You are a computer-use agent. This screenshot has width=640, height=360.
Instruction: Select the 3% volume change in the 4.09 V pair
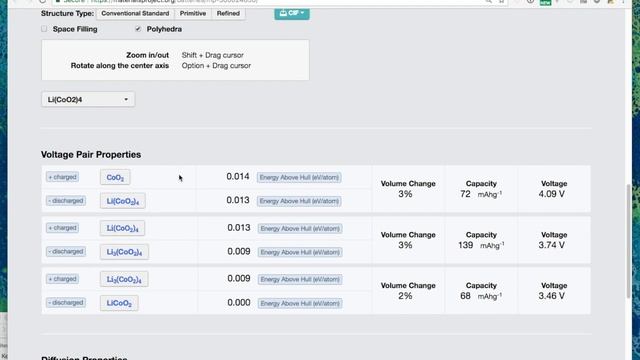coord(405,194)
